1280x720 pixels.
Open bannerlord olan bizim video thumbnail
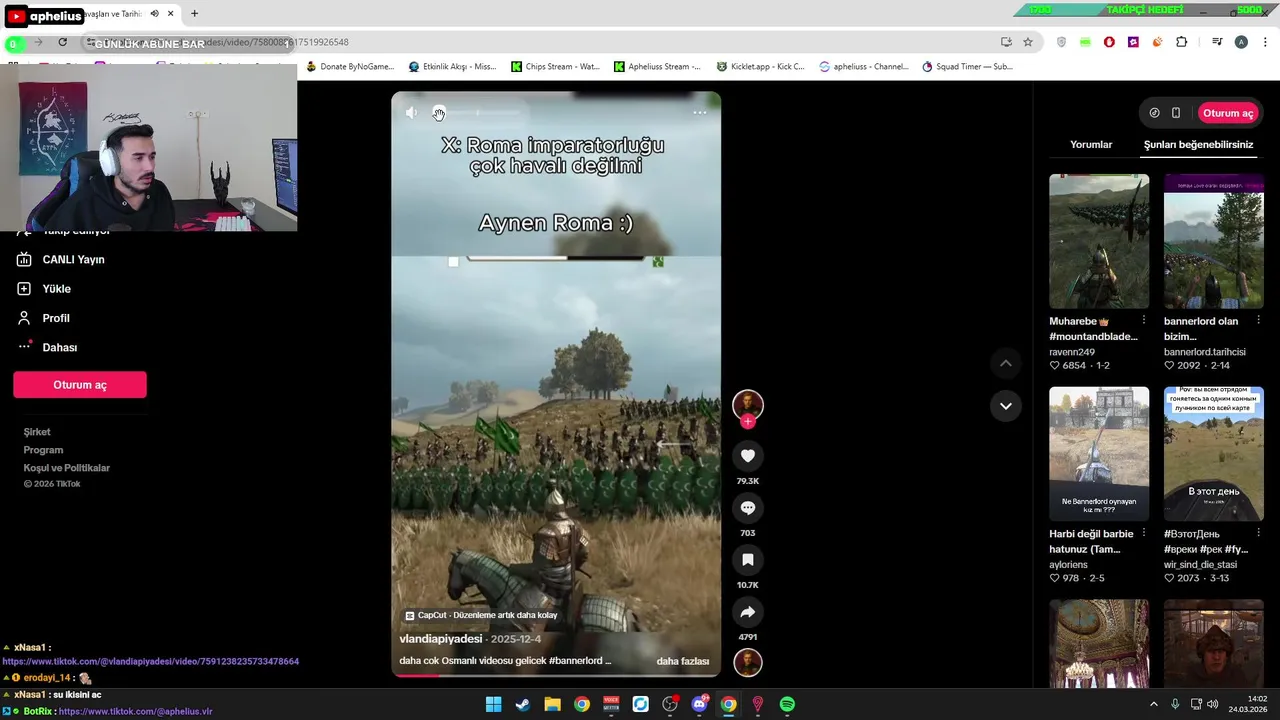[x=1214, y=241]
